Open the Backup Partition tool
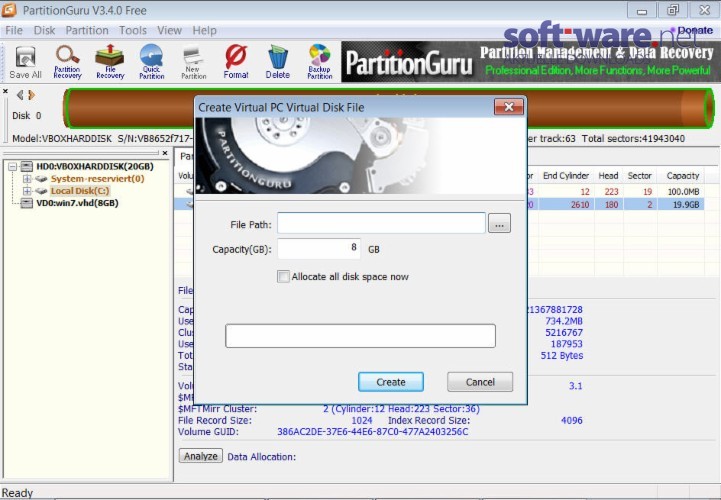Viewport: 721px width, 500px height. (320, 62)
